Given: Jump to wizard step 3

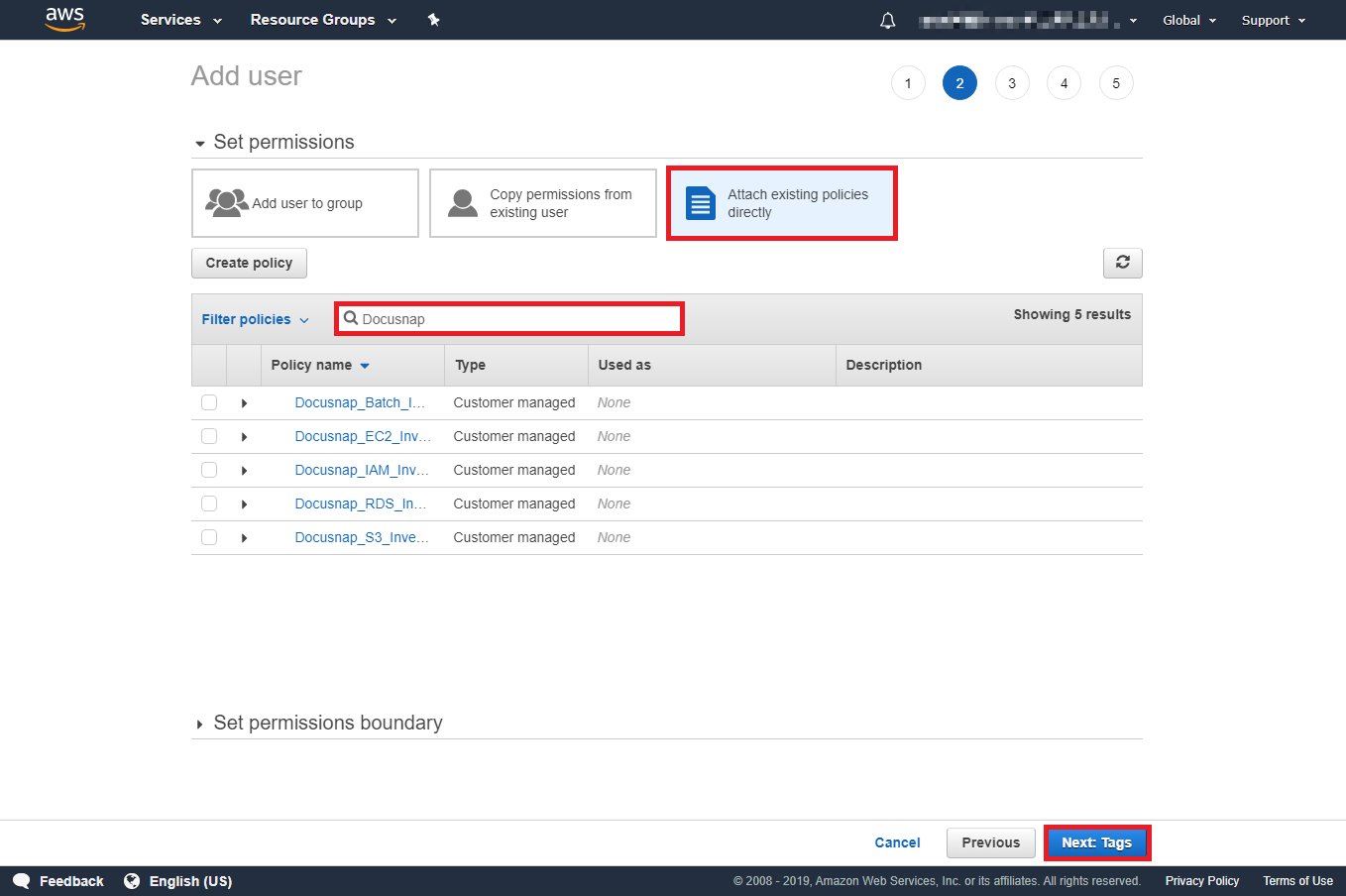Looking at the screenshot, I should [x=1012, y=83].
